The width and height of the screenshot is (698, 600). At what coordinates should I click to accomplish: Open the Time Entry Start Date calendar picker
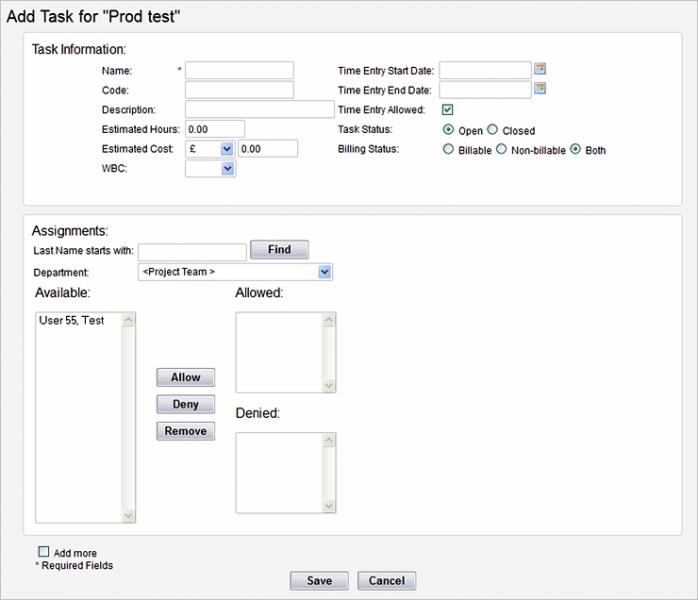coord(540,69)
